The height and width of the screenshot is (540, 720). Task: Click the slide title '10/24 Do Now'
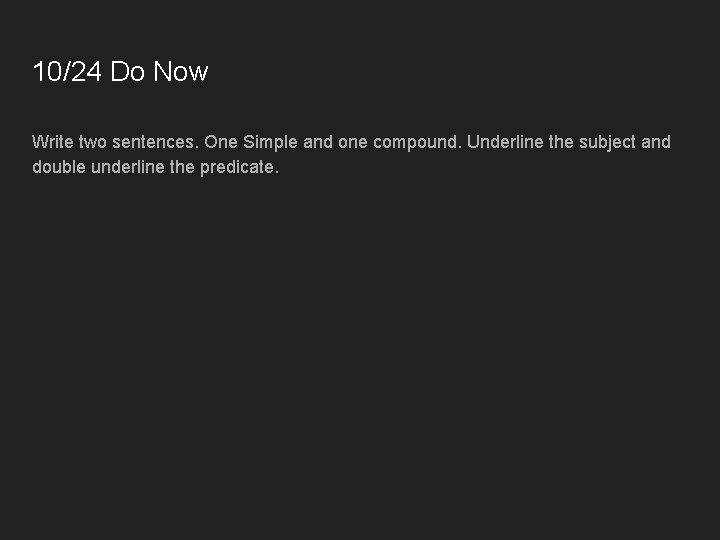120,72
